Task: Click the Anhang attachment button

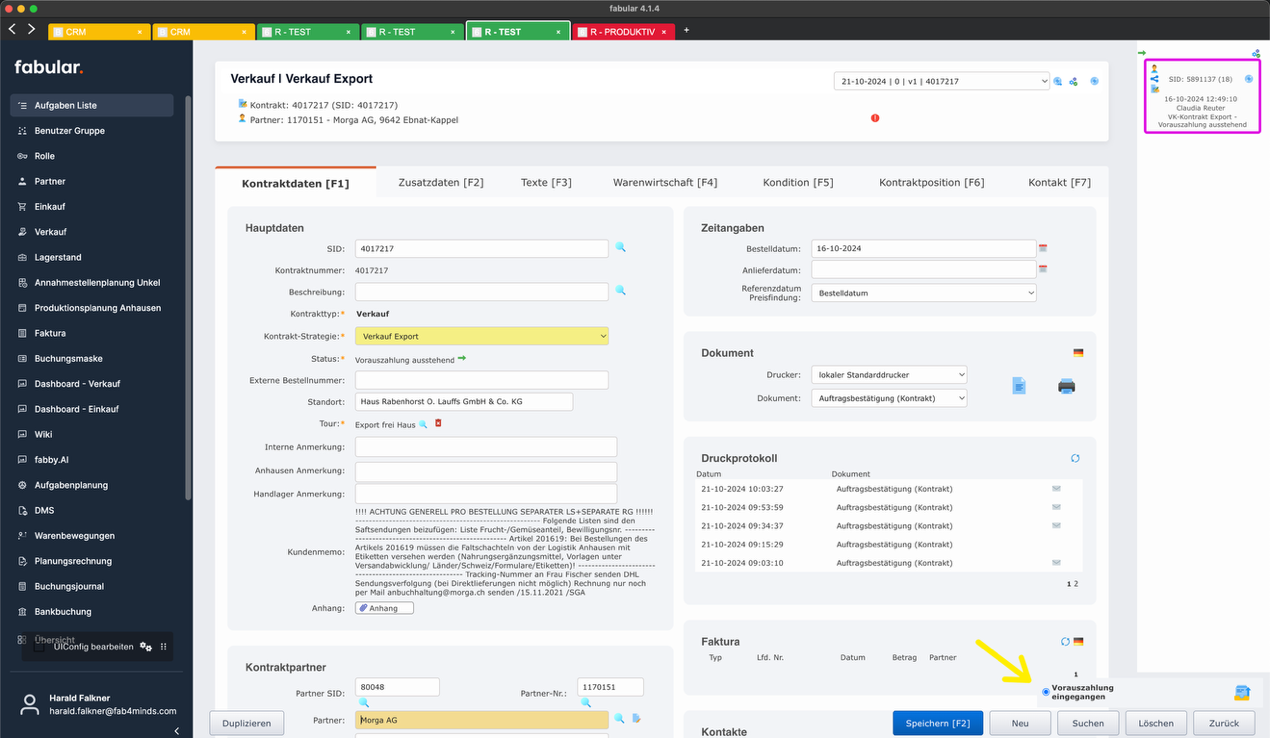Action: (x=384, y=607)
